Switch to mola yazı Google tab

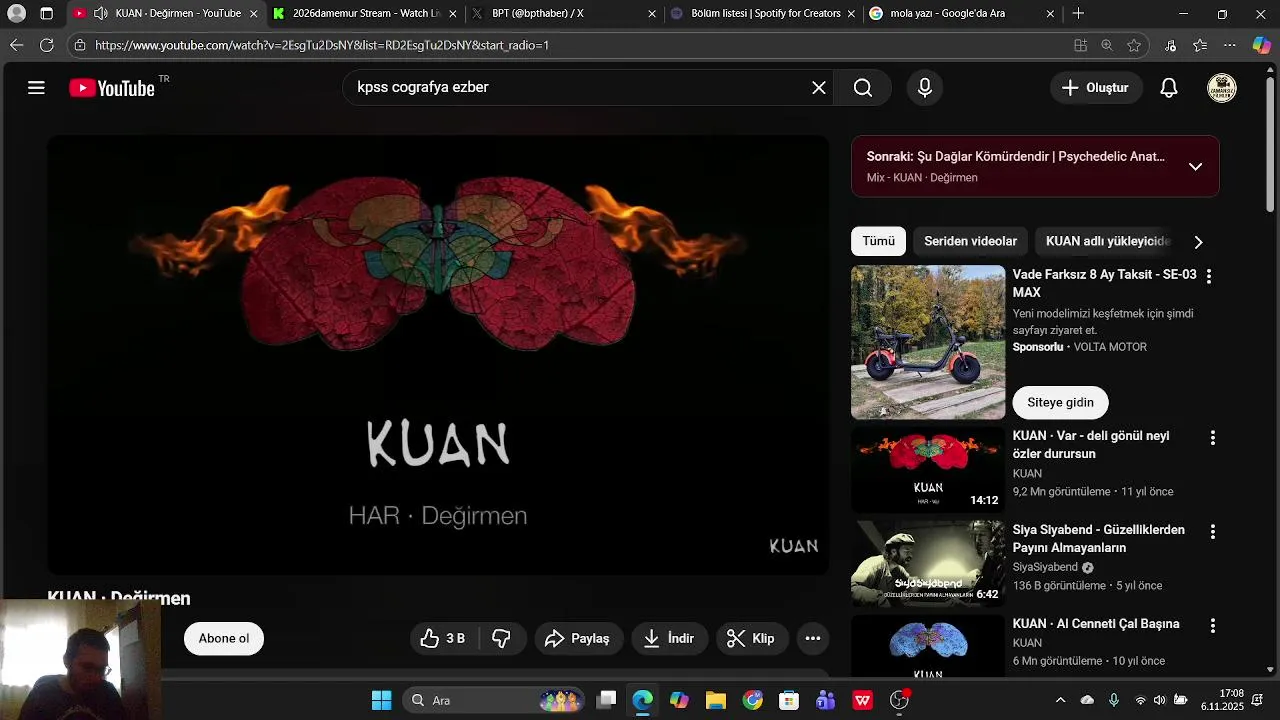pos(962,14)
